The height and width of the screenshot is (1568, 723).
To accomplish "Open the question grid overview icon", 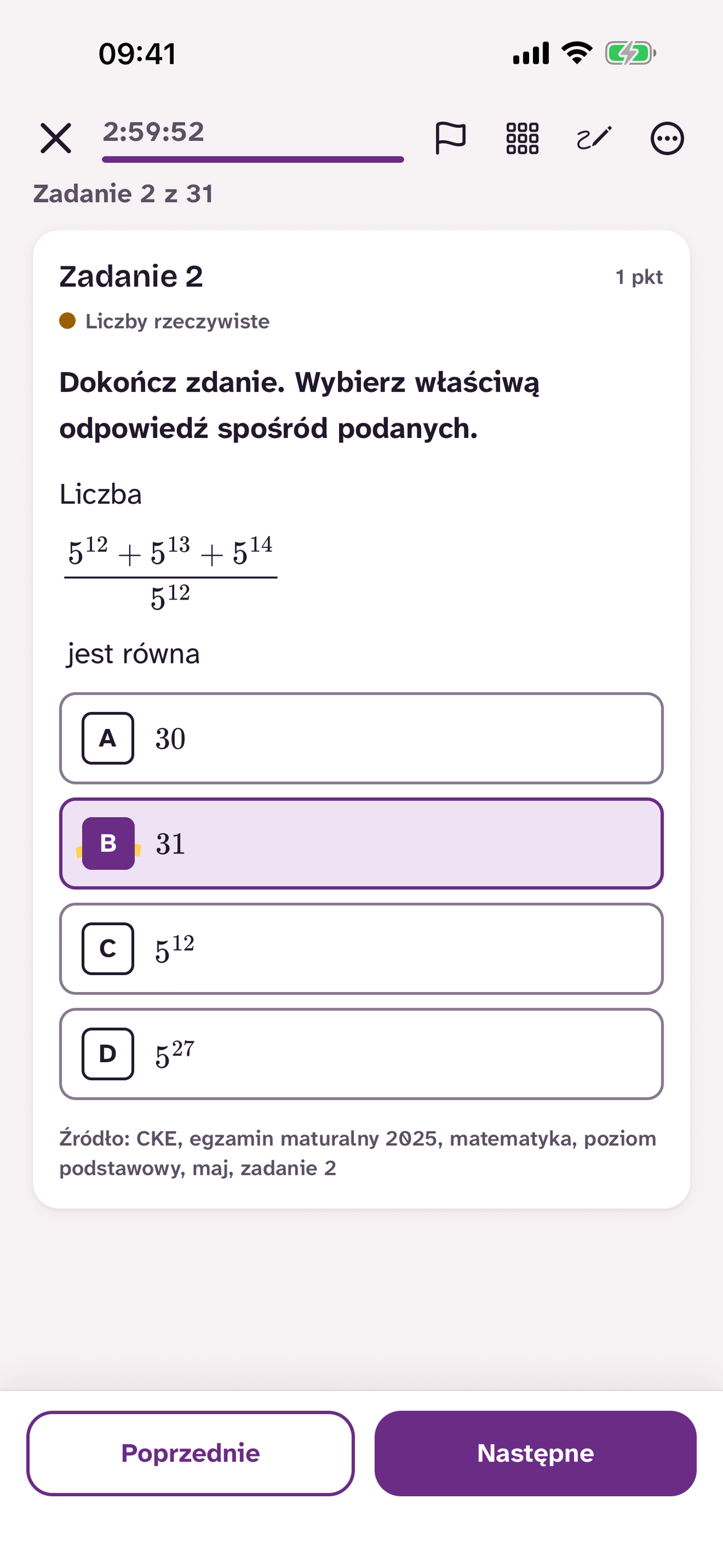I will pyautogui.click(x=522, y=138).
